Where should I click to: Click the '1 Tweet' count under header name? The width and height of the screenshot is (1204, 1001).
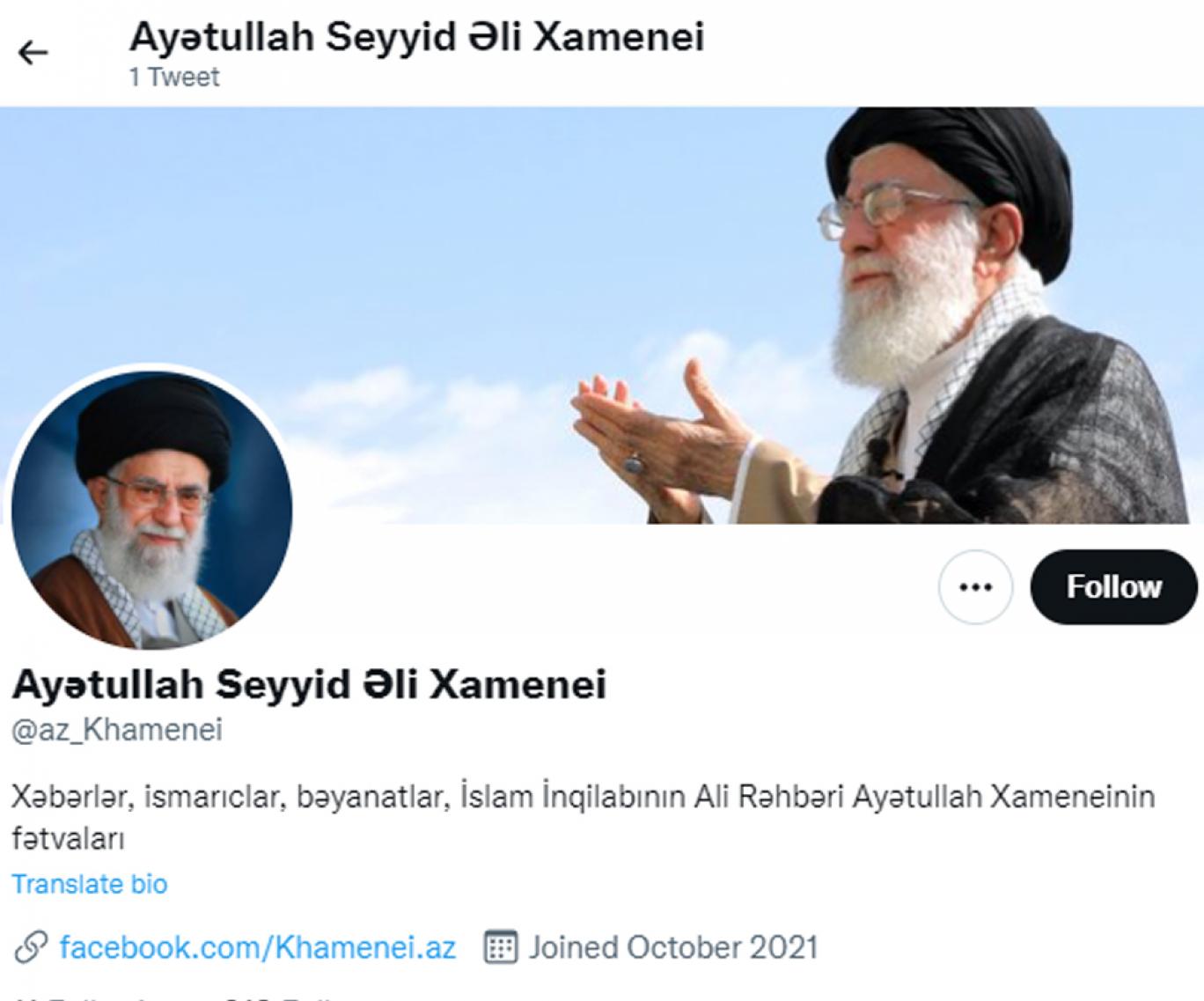(174, 77)
